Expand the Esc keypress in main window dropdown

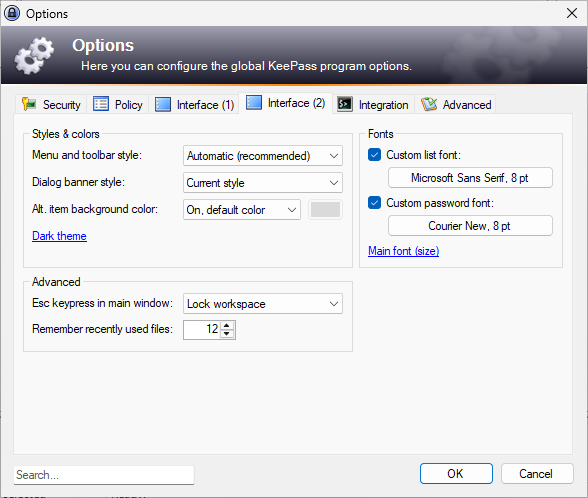click(x=262, y=304)
